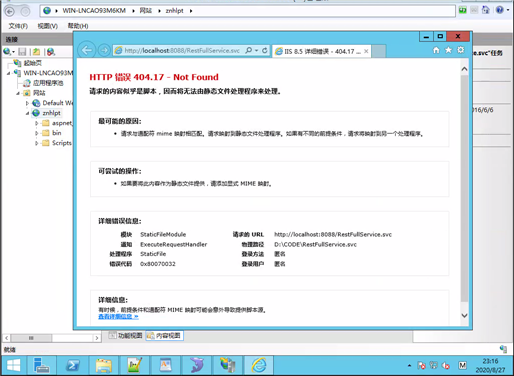Open 文件(F) menu in IIS Manager
The height and width of the screenshot is (376, 514).
point(18,26)
